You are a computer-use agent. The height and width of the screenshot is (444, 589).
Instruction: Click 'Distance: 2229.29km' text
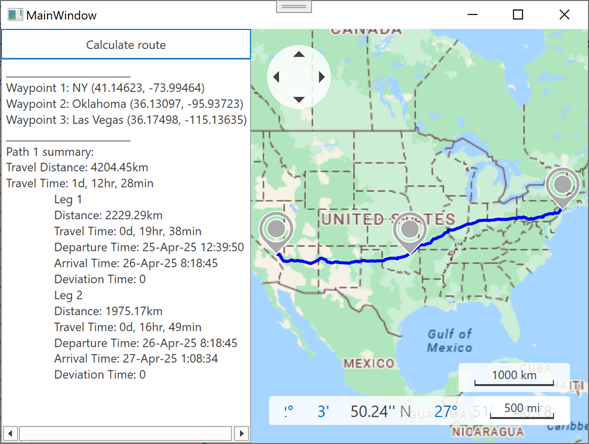108,215
